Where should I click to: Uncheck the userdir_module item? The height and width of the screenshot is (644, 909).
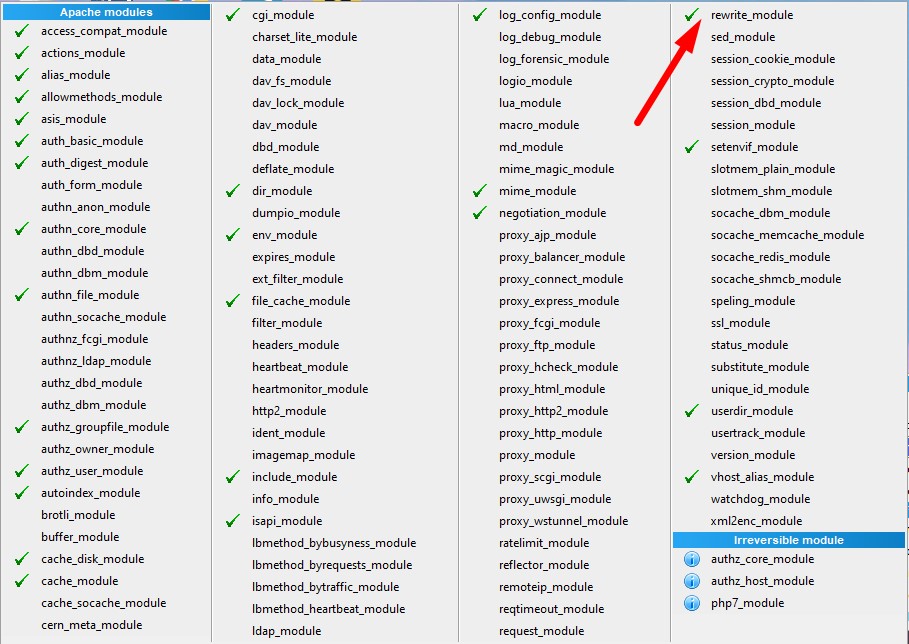(751, 411)
